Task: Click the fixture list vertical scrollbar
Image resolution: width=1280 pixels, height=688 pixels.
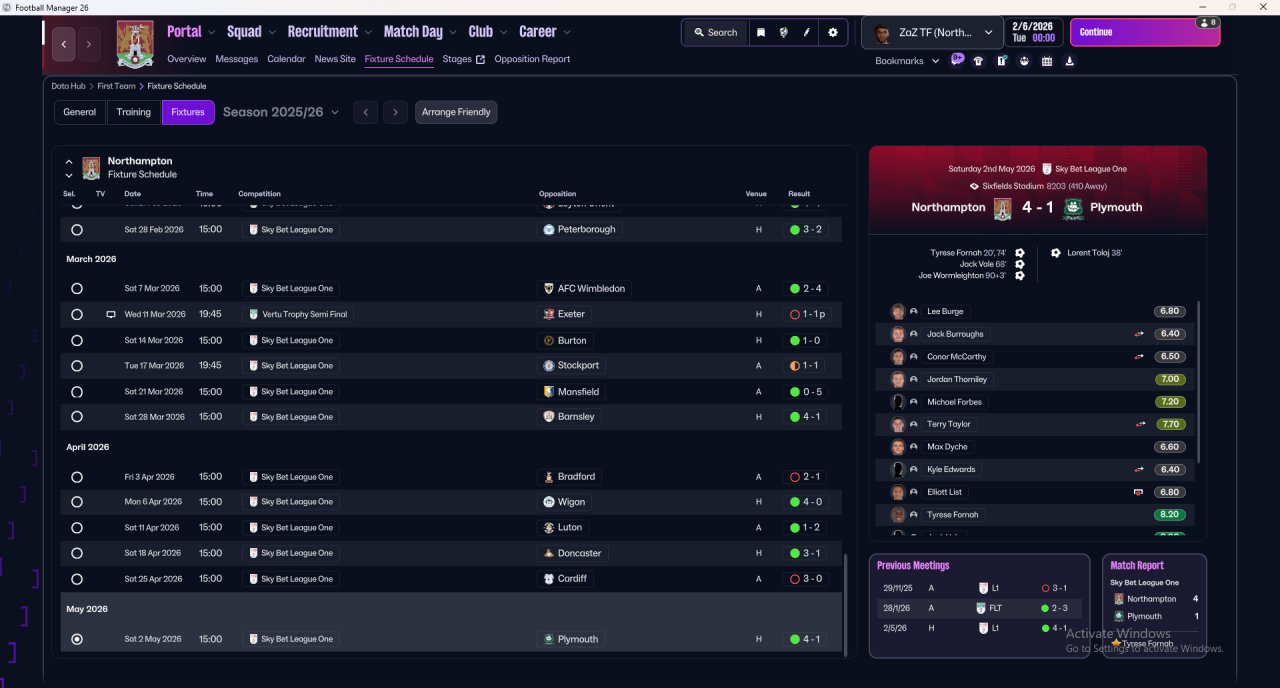Action: coord(847,604)
